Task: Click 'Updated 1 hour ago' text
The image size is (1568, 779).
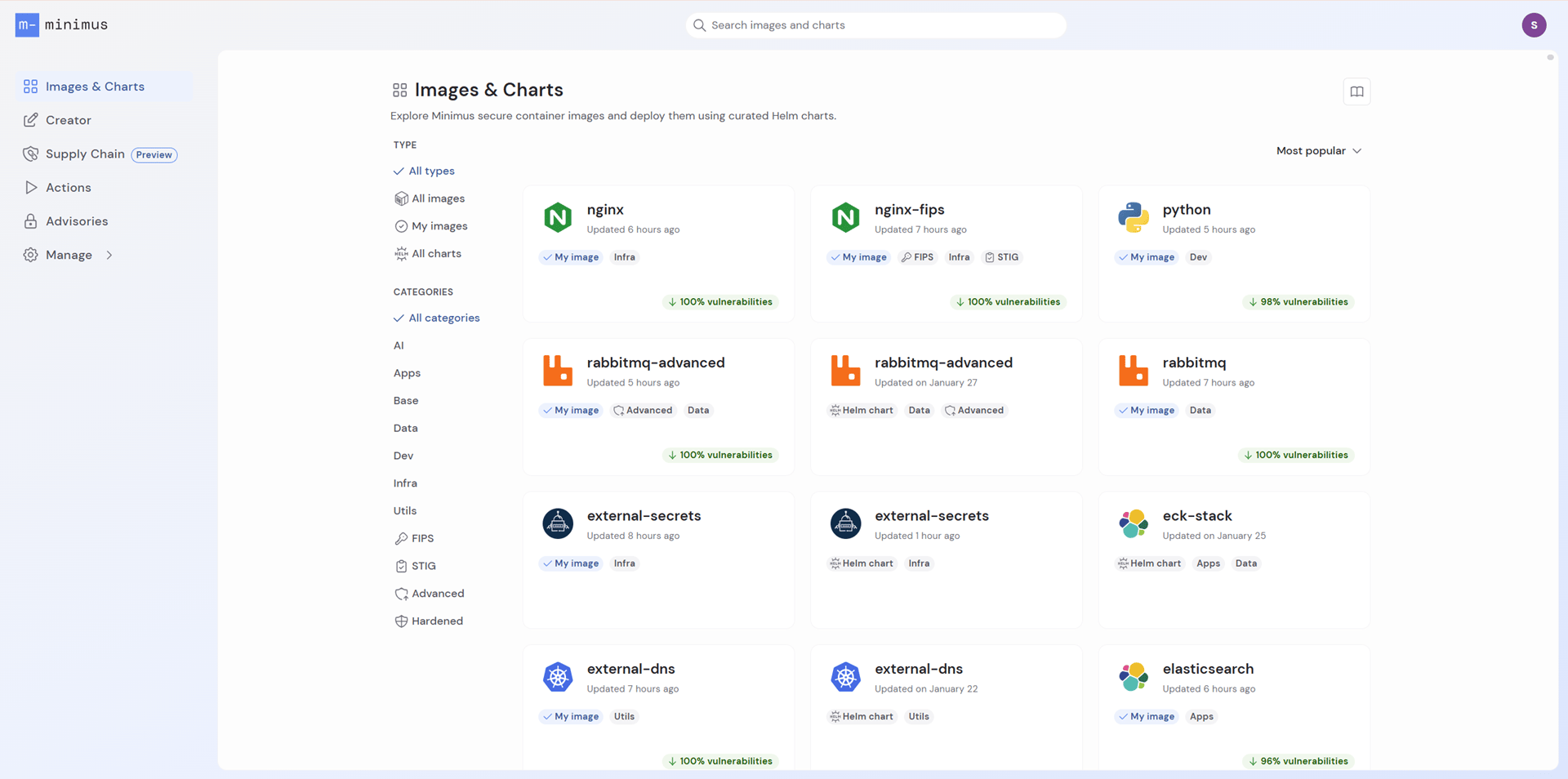Action: tap(917, 536)
